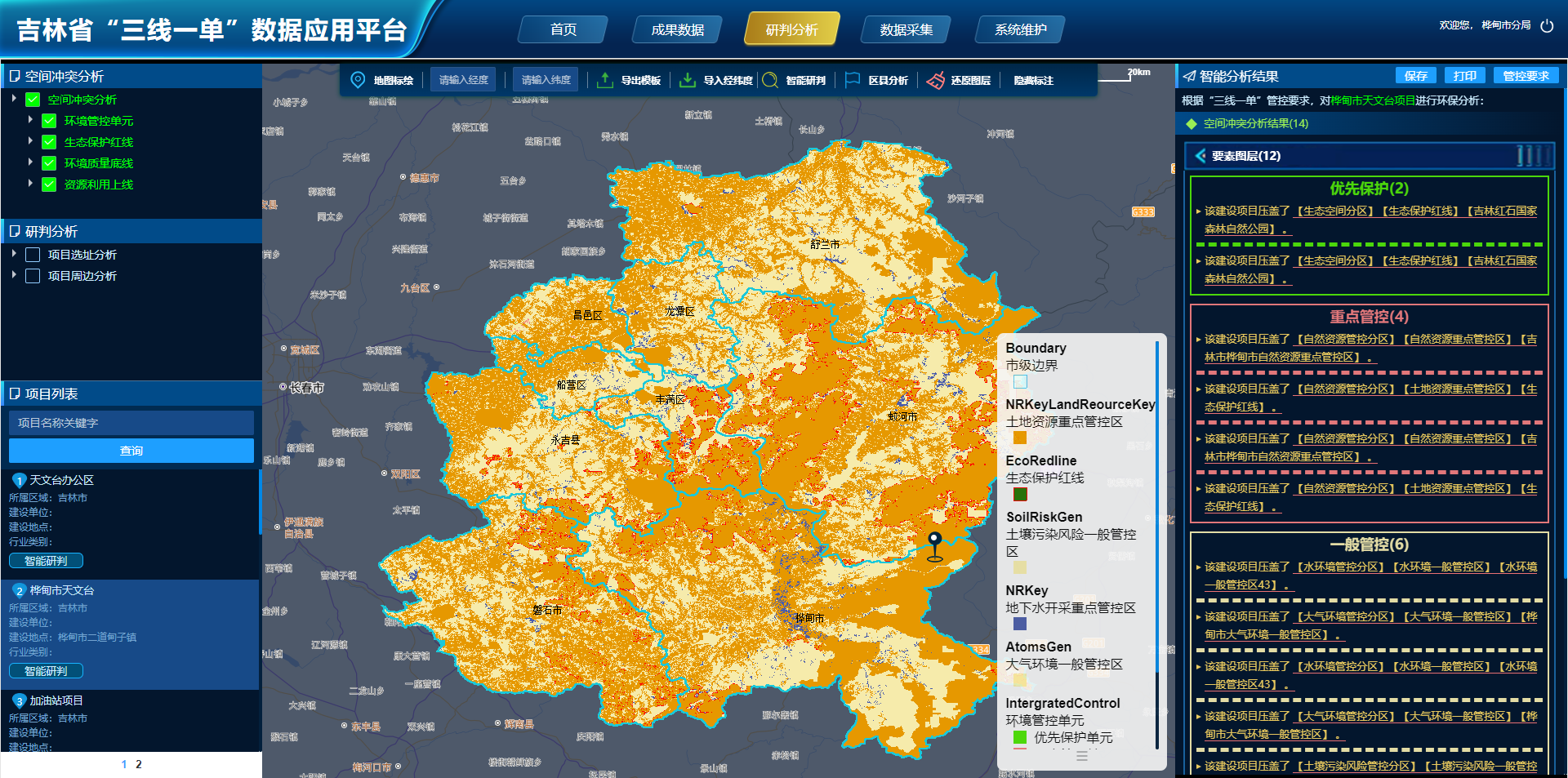Click the district analysis (区县分析) flag icon
Screen dimensions: 1568x778
(x=853, y=79)
